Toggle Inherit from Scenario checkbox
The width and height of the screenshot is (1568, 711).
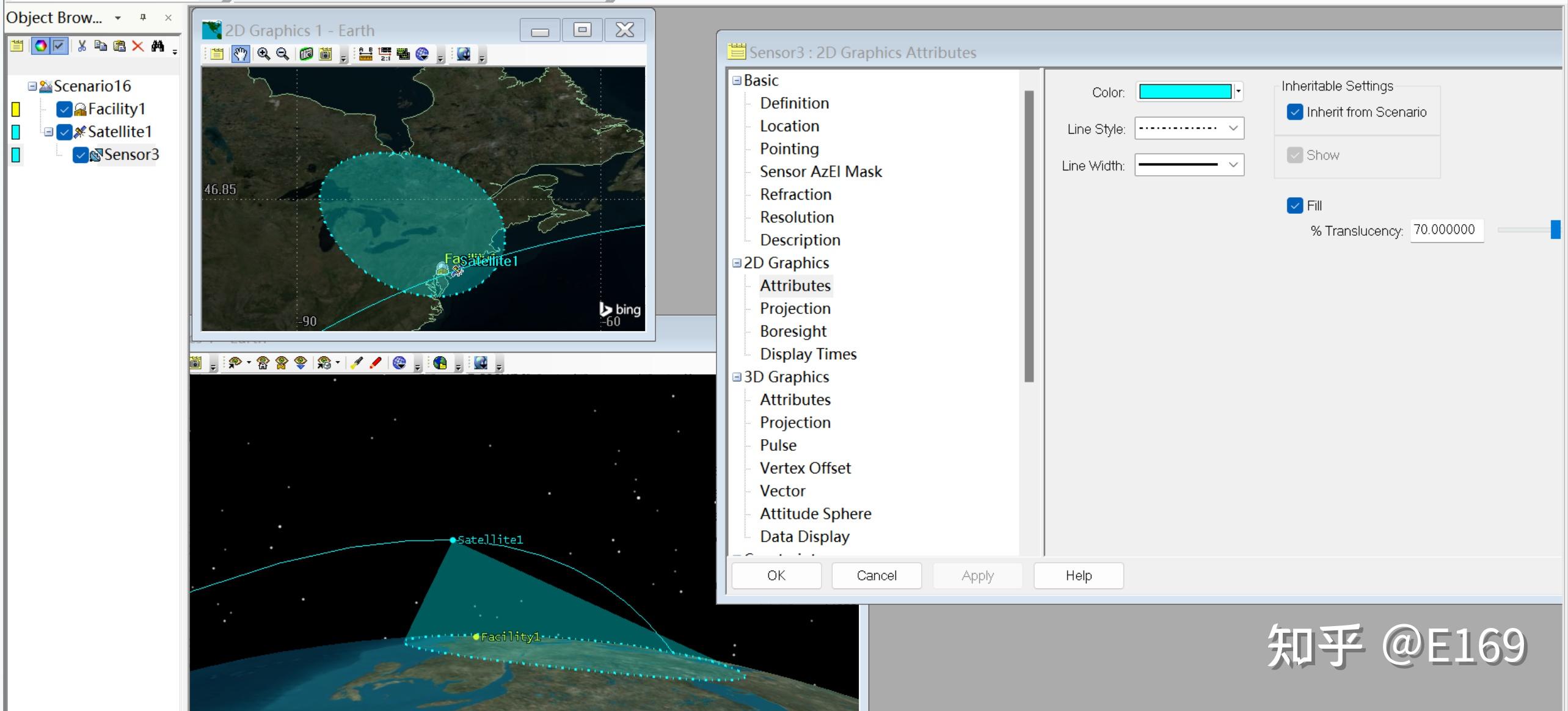pyautogui.click(x=1294, y=112)
